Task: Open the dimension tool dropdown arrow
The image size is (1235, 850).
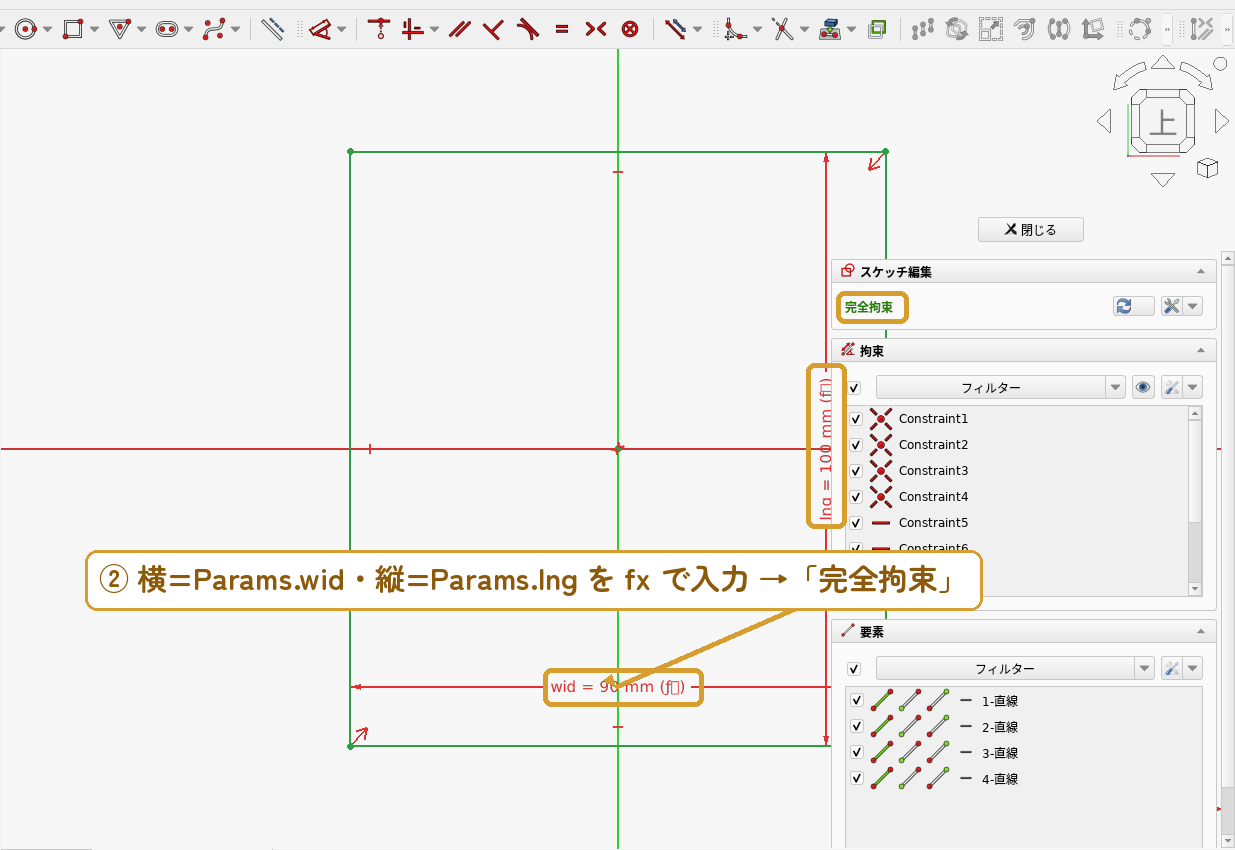Action: 342,29
